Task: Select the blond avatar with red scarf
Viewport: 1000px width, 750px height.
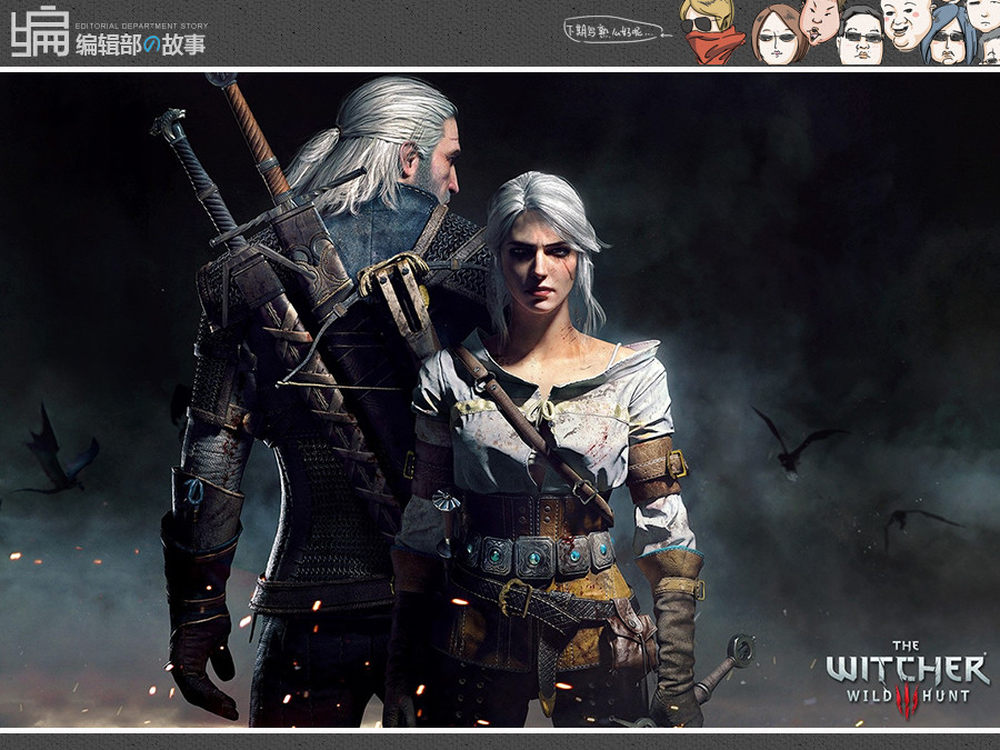Action: [710, 32]
